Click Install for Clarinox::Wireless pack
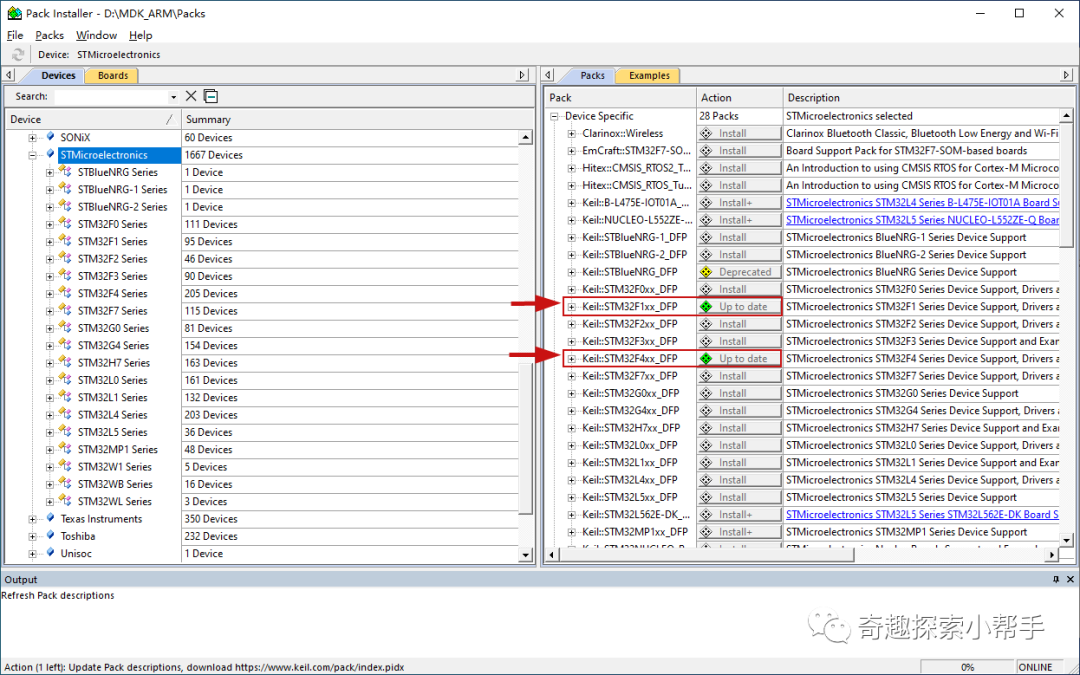Screen dimensions: 1080x675 coord(739,134)
